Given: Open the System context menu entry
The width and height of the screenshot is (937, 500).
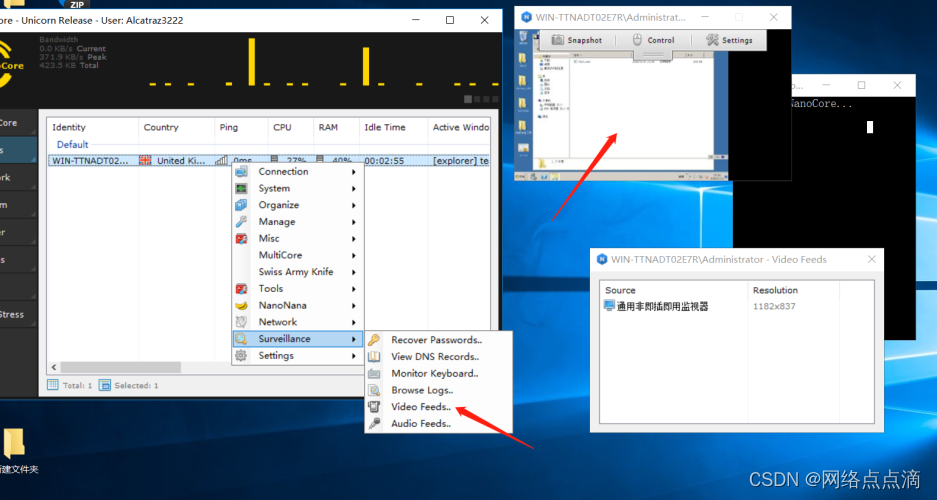Looking at the screenshot, I should click(297, 188).
